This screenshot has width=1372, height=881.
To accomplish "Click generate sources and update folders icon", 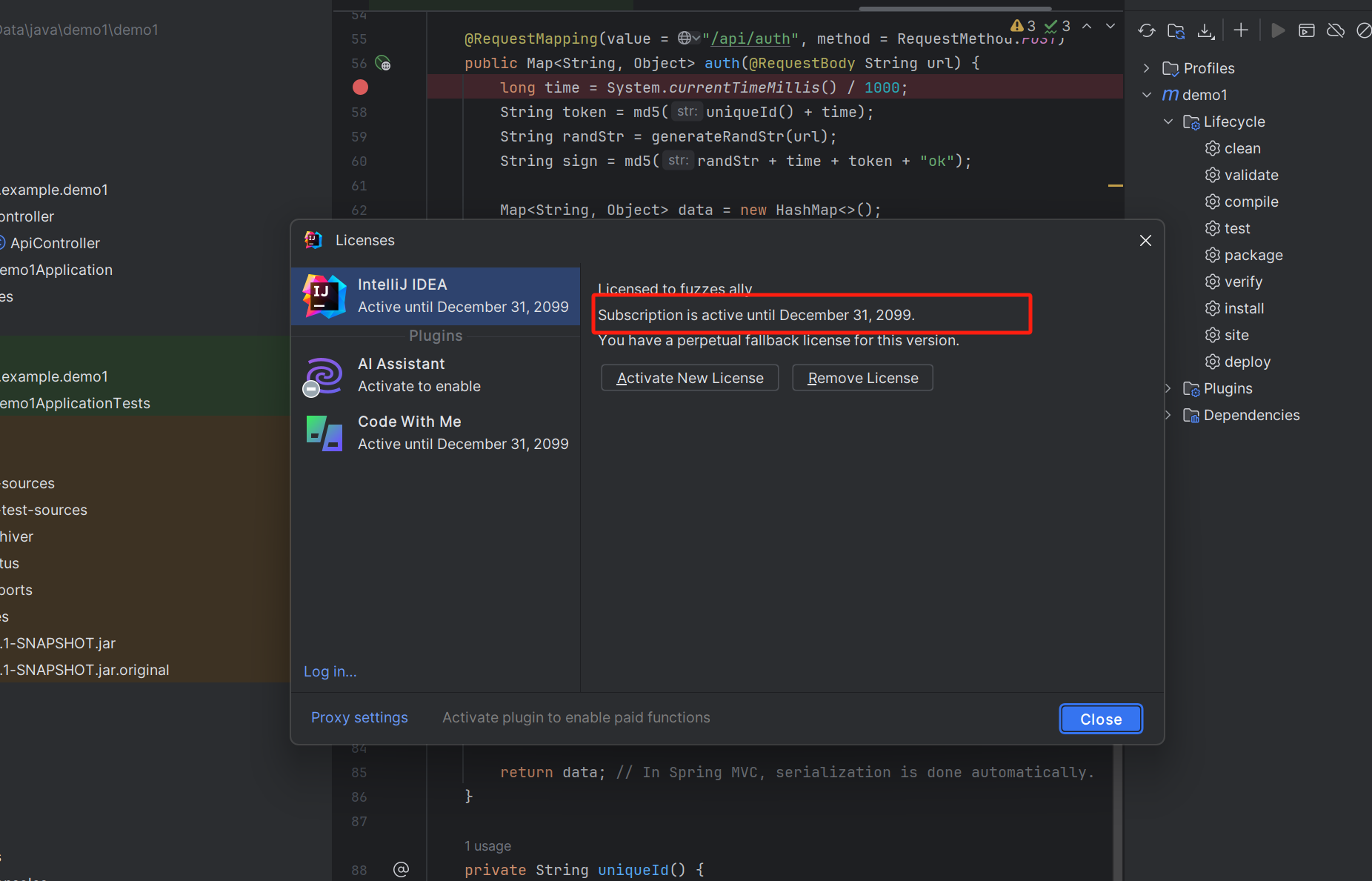I will click(1176, 30).
